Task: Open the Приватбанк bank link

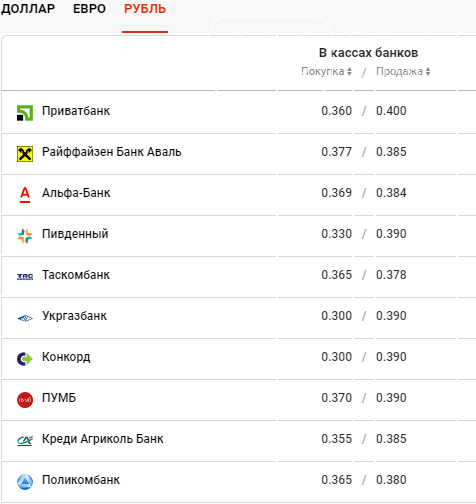Action: pyautogui.click(x=76, y=111)
